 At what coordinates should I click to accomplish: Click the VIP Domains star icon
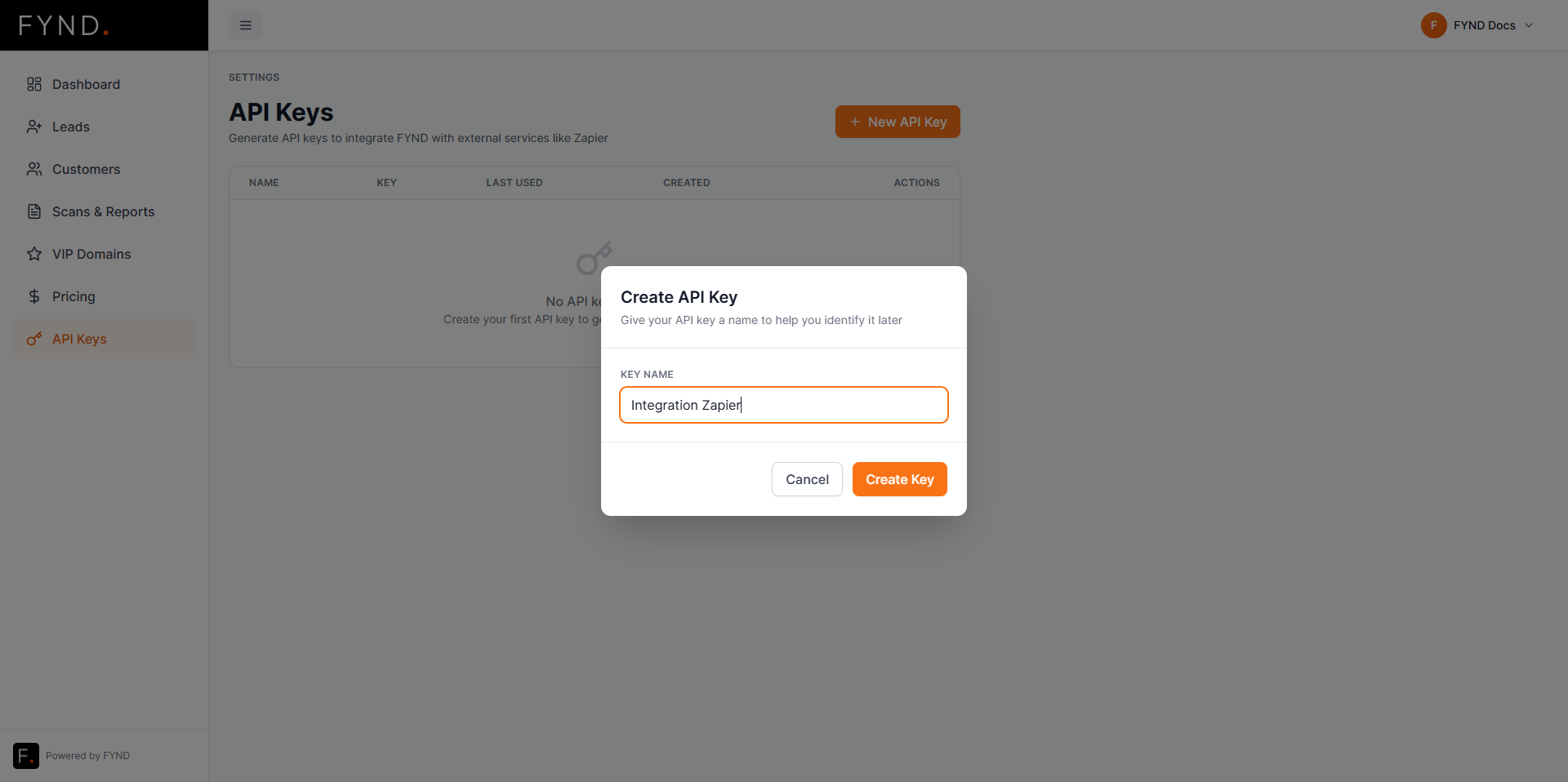click(33, 254)
